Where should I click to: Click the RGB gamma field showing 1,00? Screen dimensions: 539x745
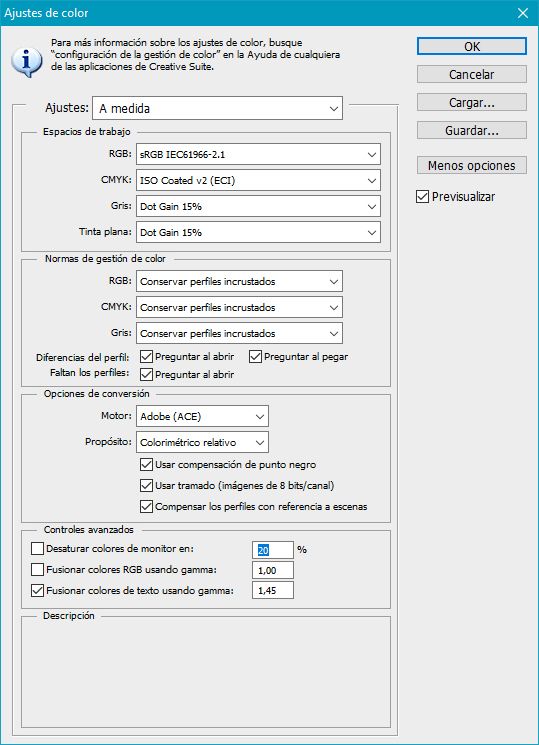point(273,570)
